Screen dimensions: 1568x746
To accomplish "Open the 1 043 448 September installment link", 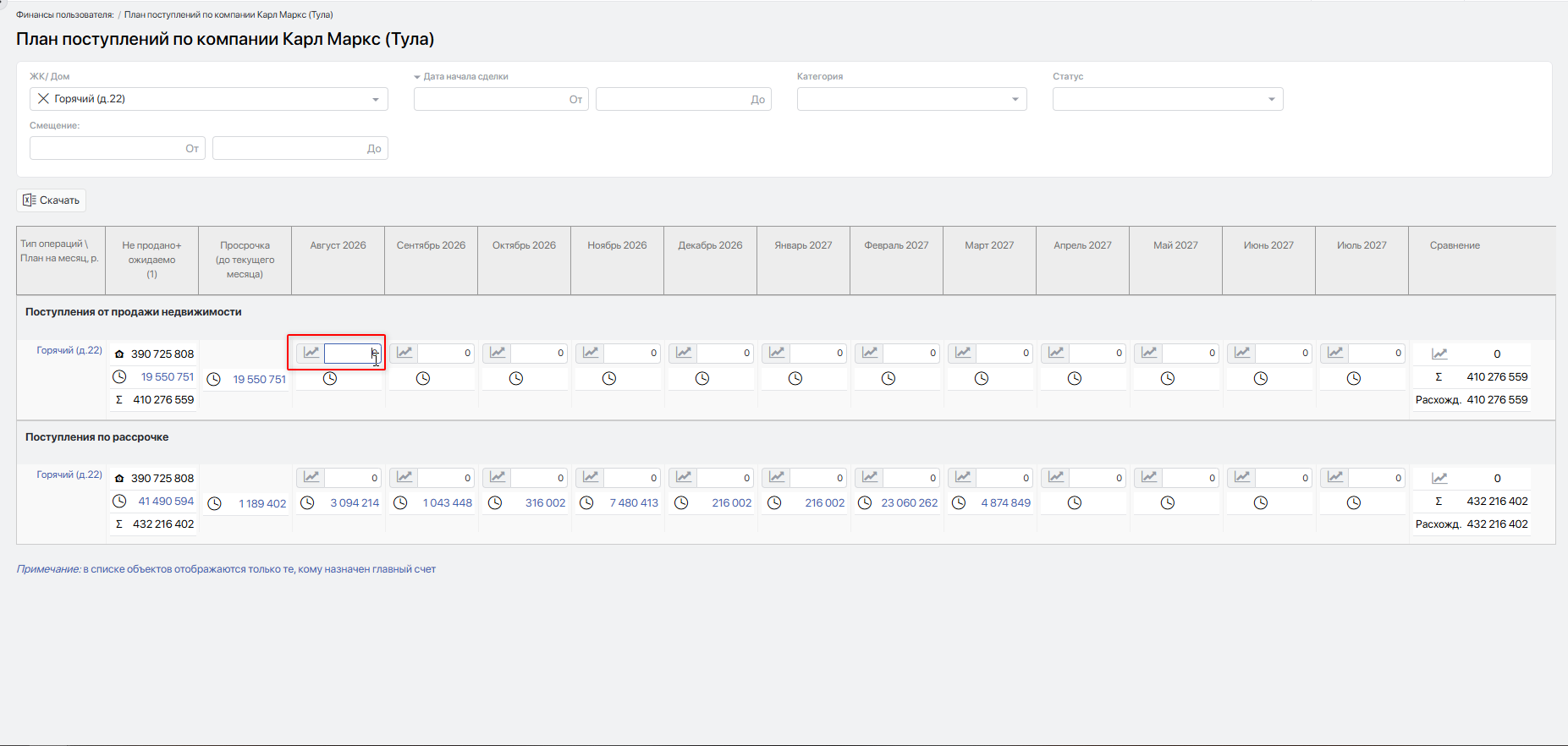I will [448, 502].
